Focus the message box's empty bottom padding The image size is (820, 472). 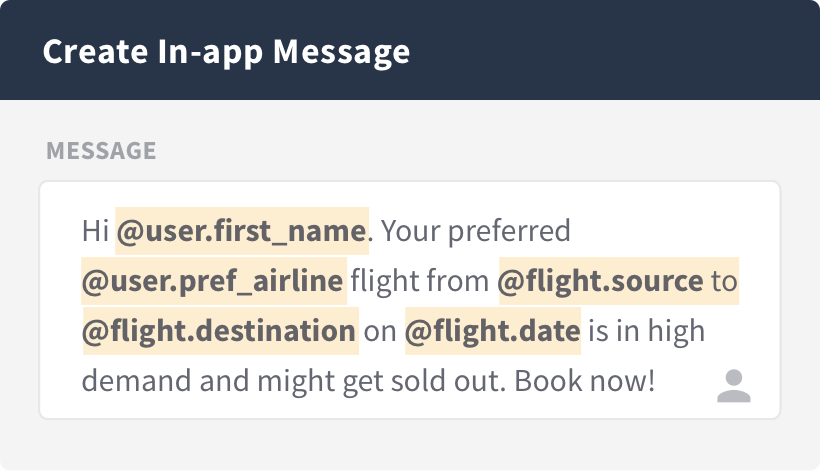point(400,408)
